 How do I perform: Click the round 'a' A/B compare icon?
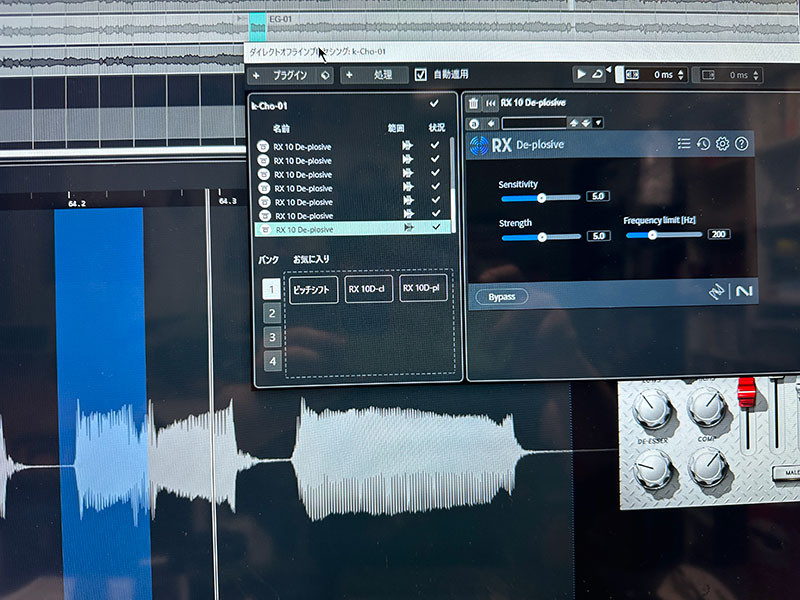pos(474,123)
